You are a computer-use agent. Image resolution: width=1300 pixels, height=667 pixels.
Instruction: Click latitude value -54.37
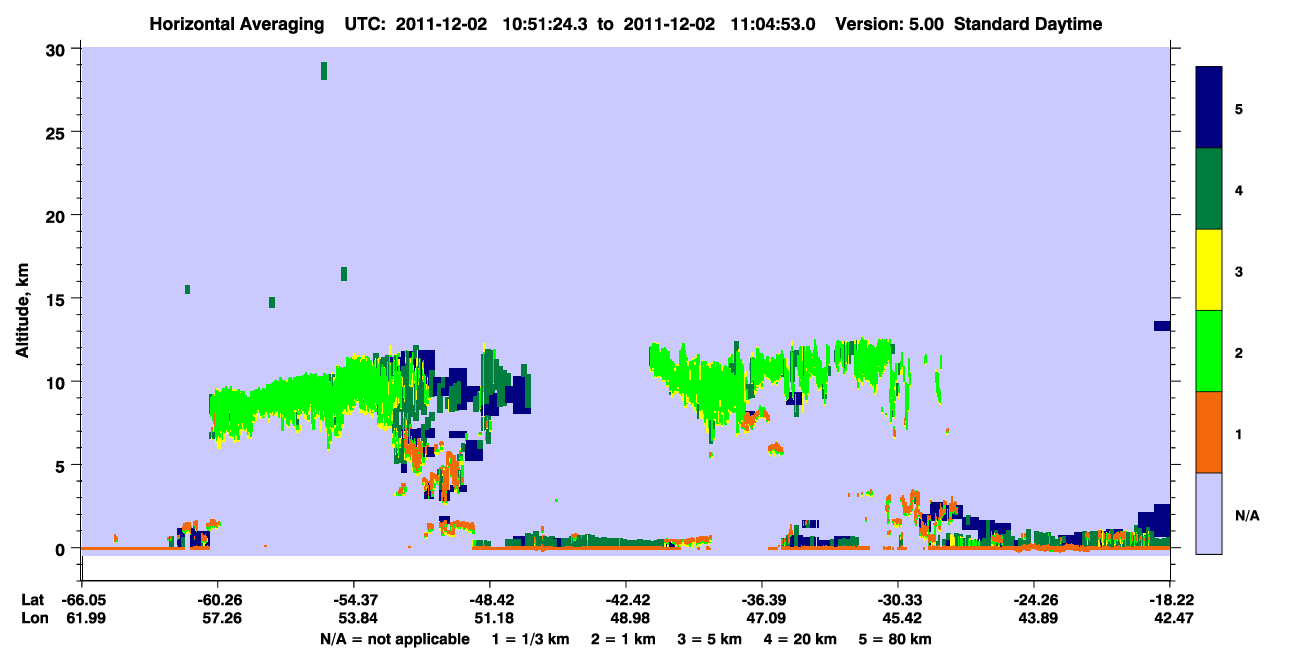click(353, 600)
